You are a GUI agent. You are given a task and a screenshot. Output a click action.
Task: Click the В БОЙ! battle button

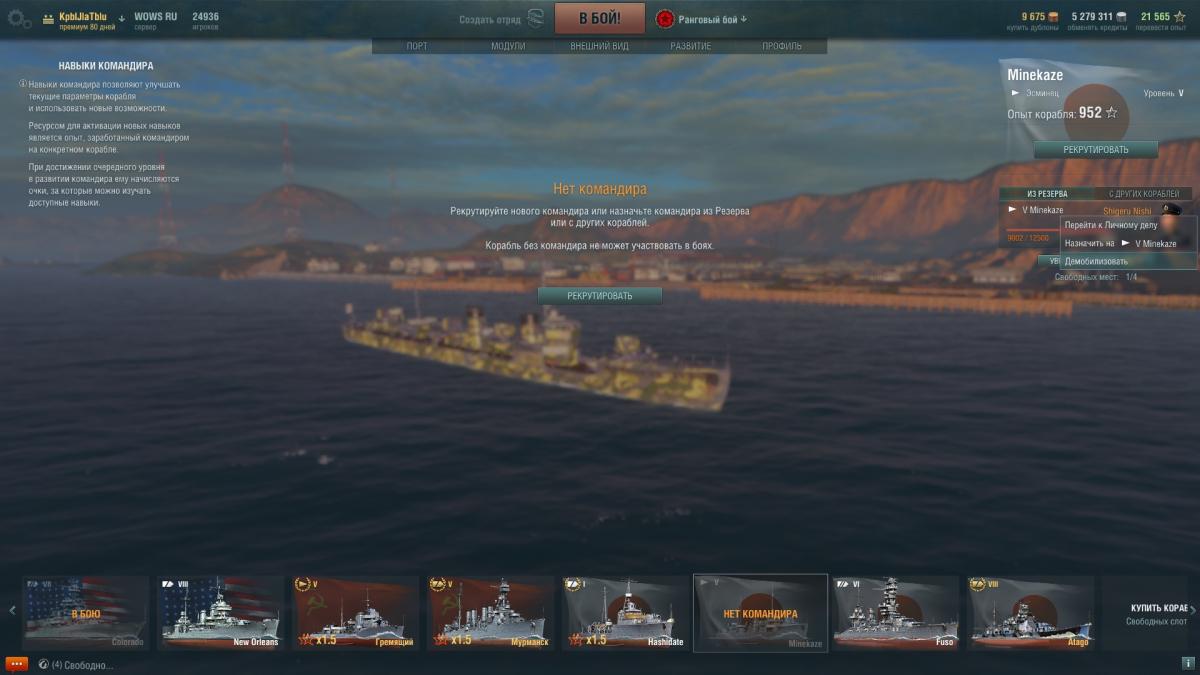click(600, 18)
